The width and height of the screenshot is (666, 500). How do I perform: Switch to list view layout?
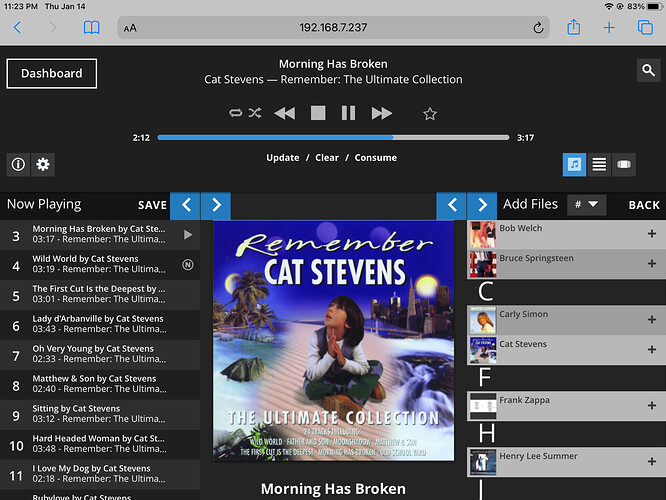pyautogui.click(x=599, y=164)
